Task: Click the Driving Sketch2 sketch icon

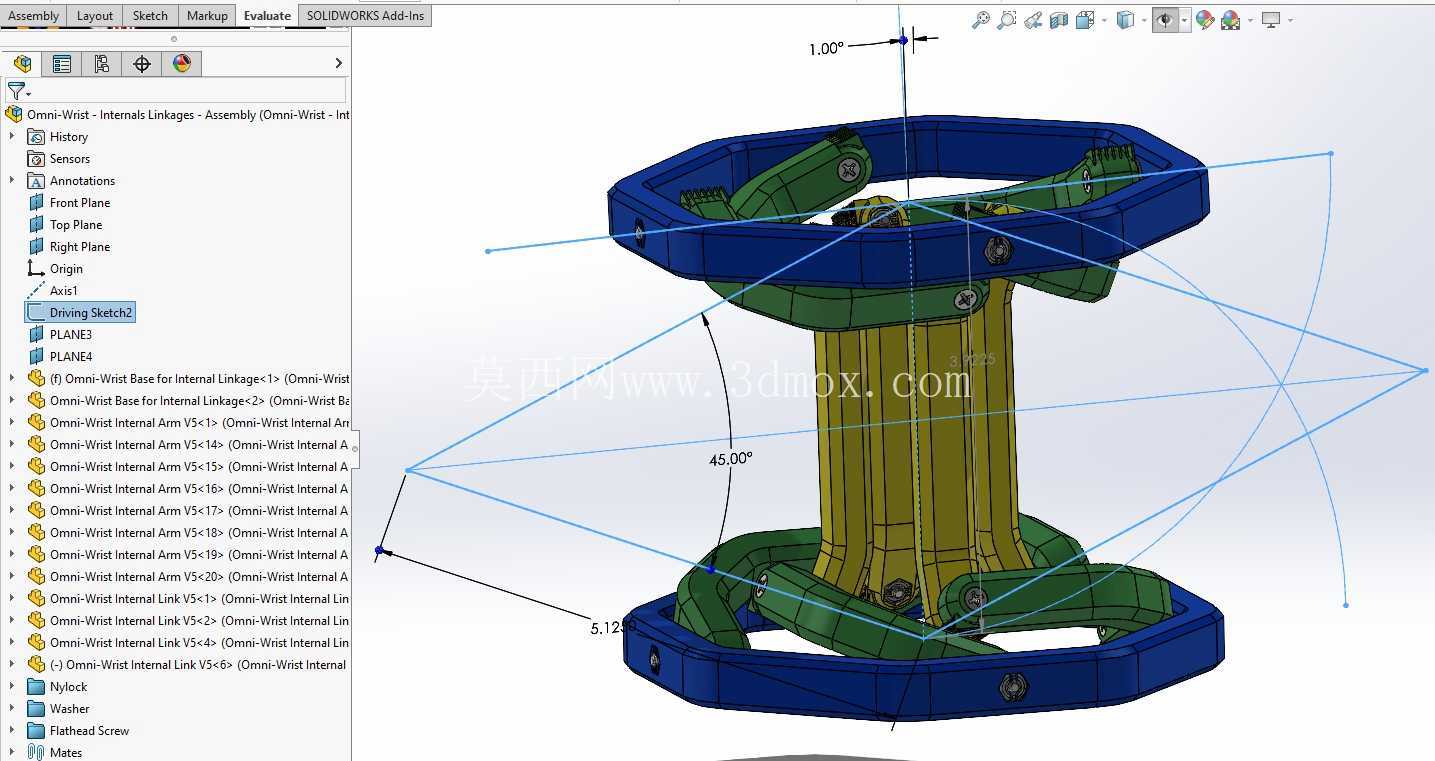Action: pos(36,313)
